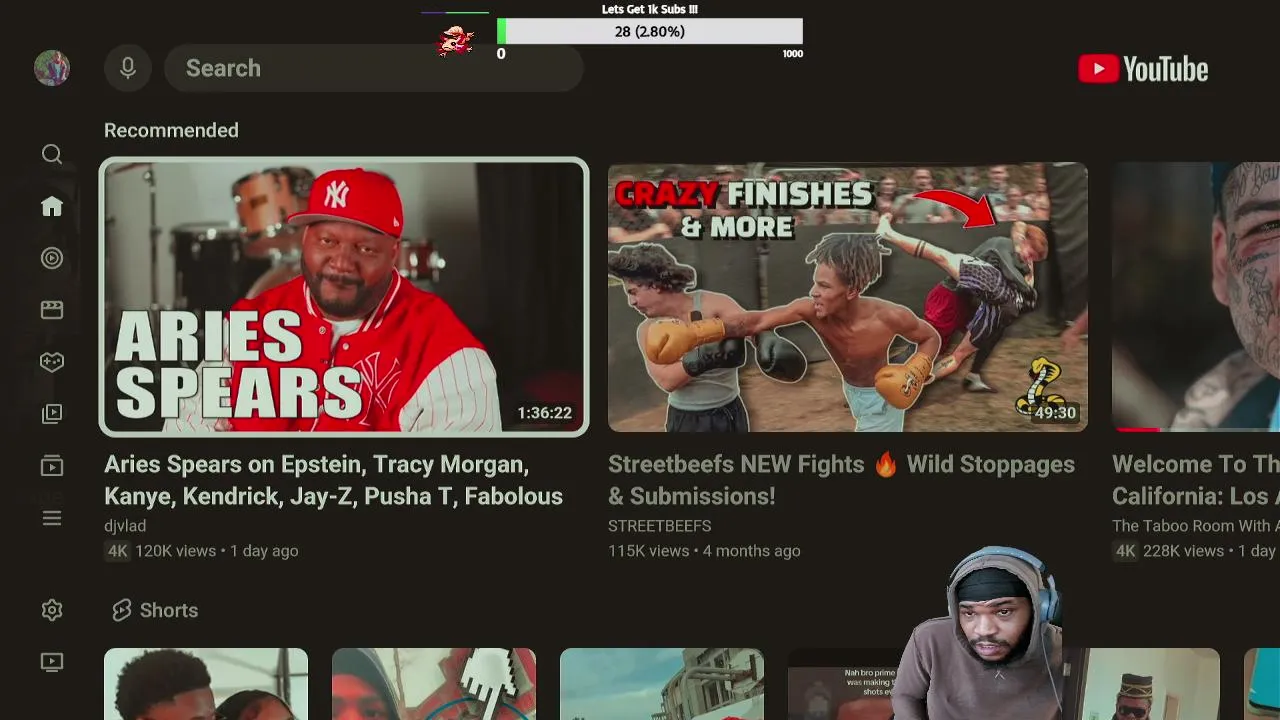Open the circular play icon in sidebar

52,258
